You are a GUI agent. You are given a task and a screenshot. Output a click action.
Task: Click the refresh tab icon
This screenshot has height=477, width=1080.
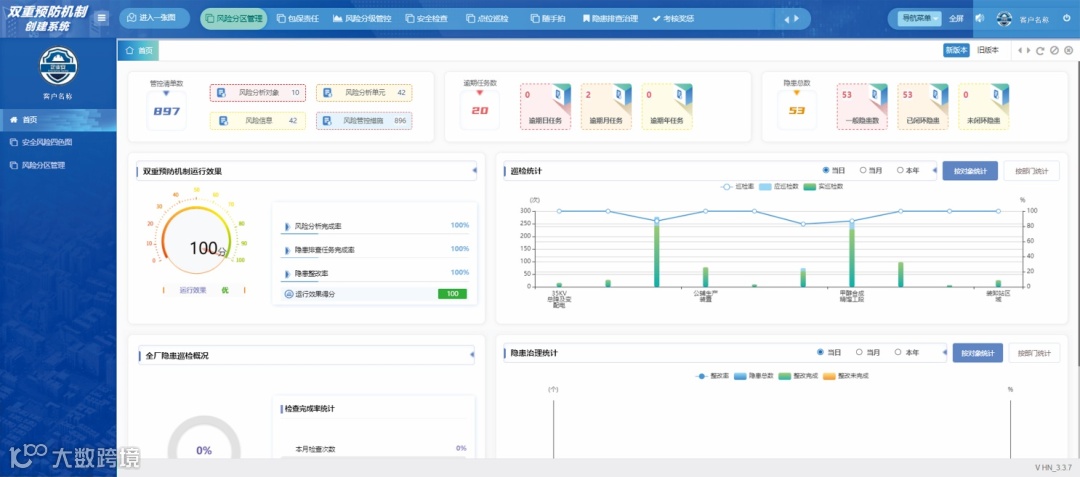point(1040,50)
